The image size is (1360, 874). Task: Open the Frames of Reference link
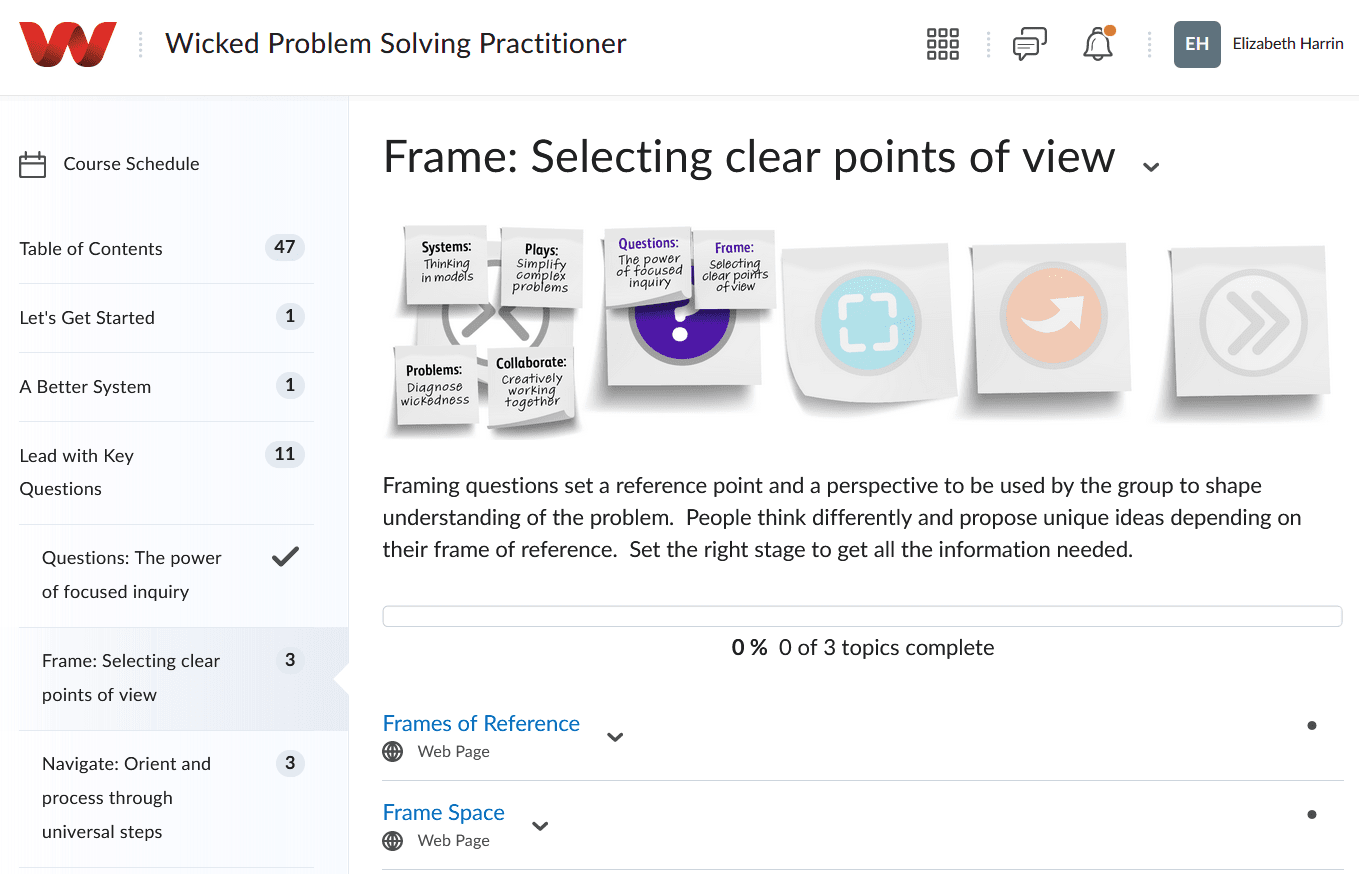tap(481, 723)
